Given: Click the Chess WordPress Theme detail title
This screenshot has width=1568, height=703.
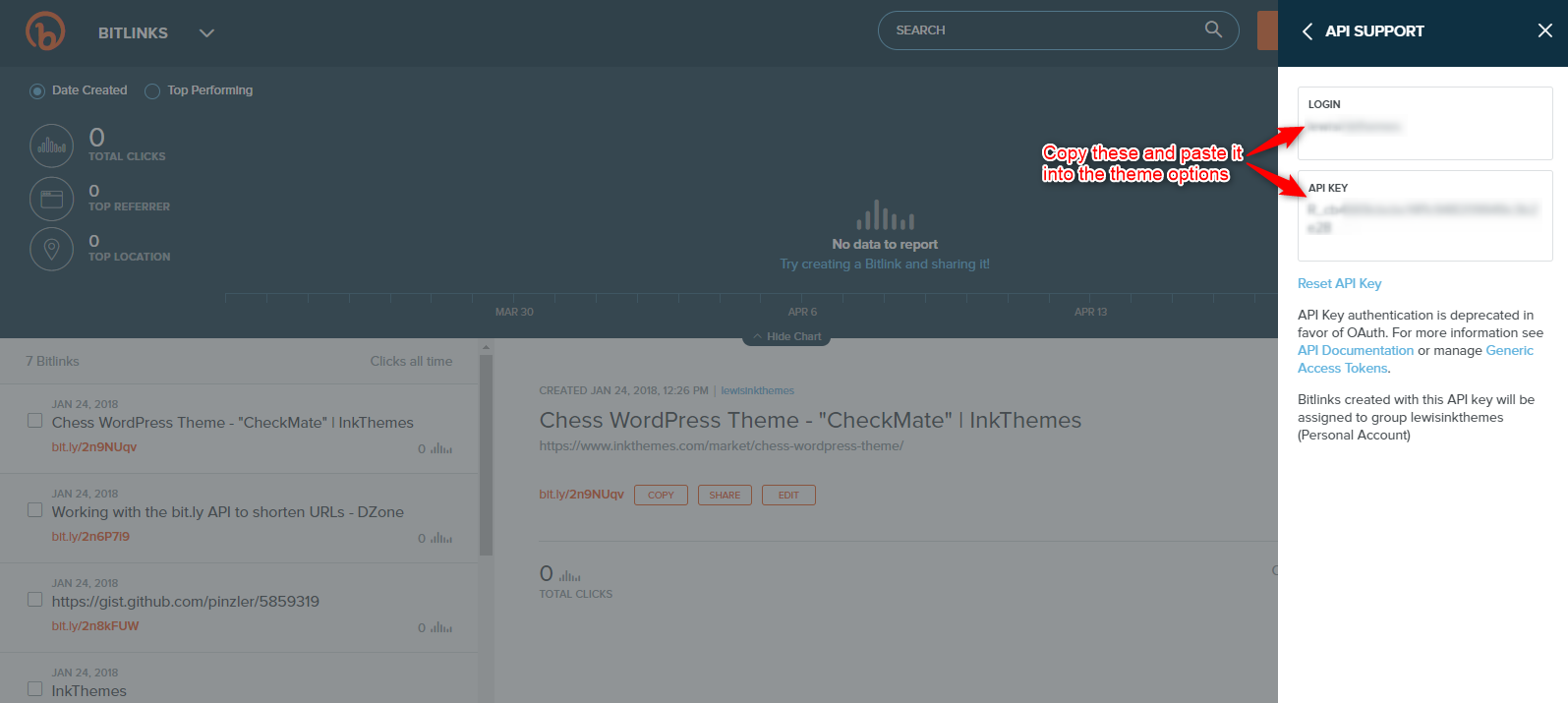Looking at the screenshot, I should point(810,421).
